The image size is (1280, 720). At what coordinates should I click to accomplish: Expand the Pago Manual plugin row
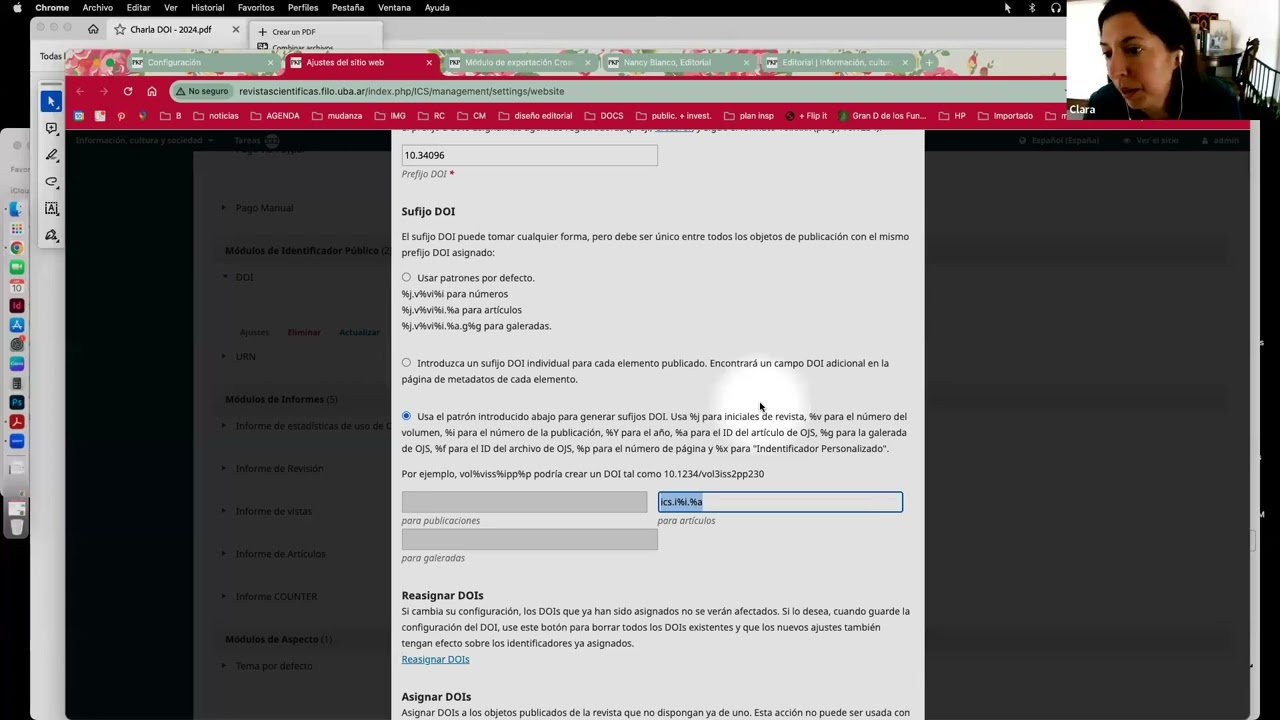point(224,208)
